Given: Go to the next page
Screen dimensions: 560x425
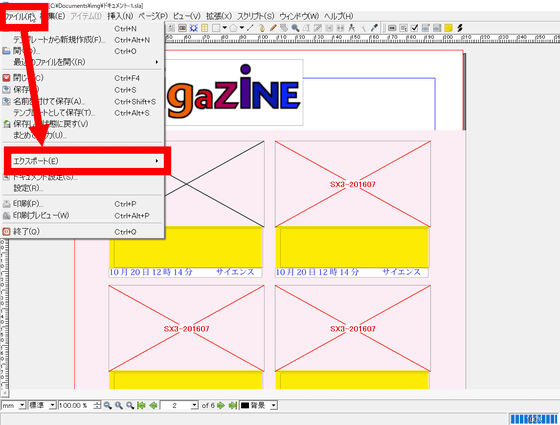Looking at the screenshot, I should [221, 405].
